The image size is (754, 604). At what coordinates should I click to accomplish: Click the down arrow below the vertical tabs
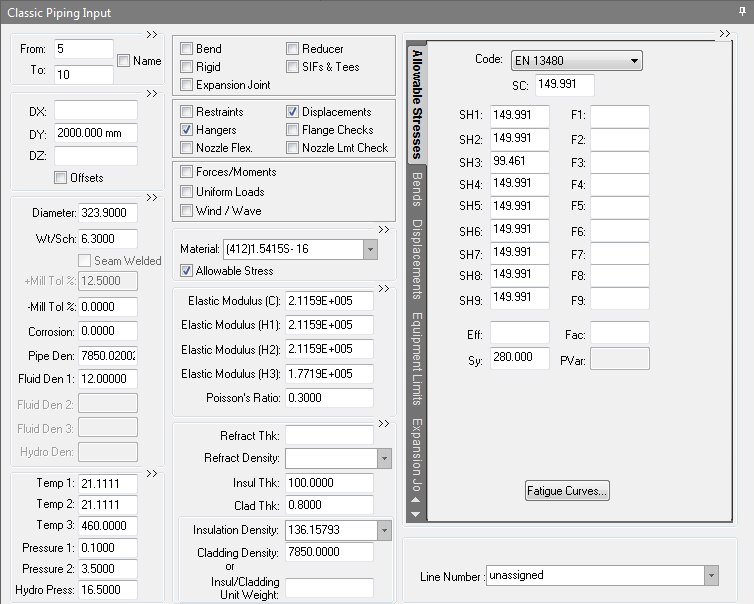coord(416,514)
